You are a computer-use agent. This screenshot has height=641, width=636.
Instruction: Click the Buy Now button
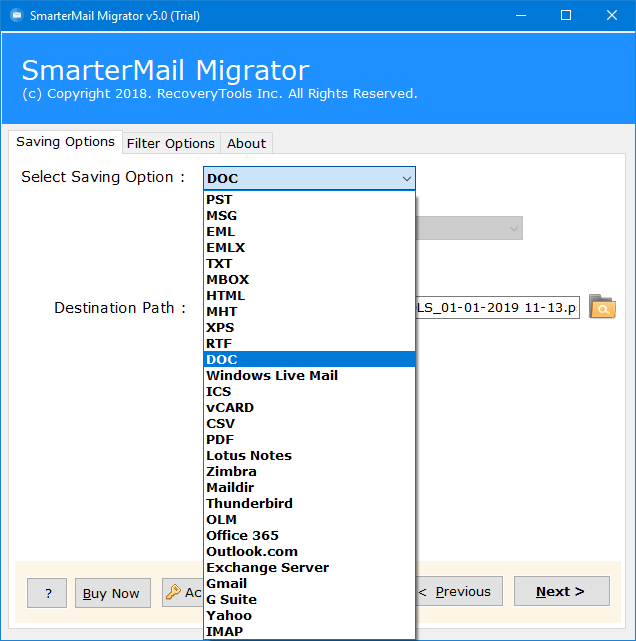(113, 593)
